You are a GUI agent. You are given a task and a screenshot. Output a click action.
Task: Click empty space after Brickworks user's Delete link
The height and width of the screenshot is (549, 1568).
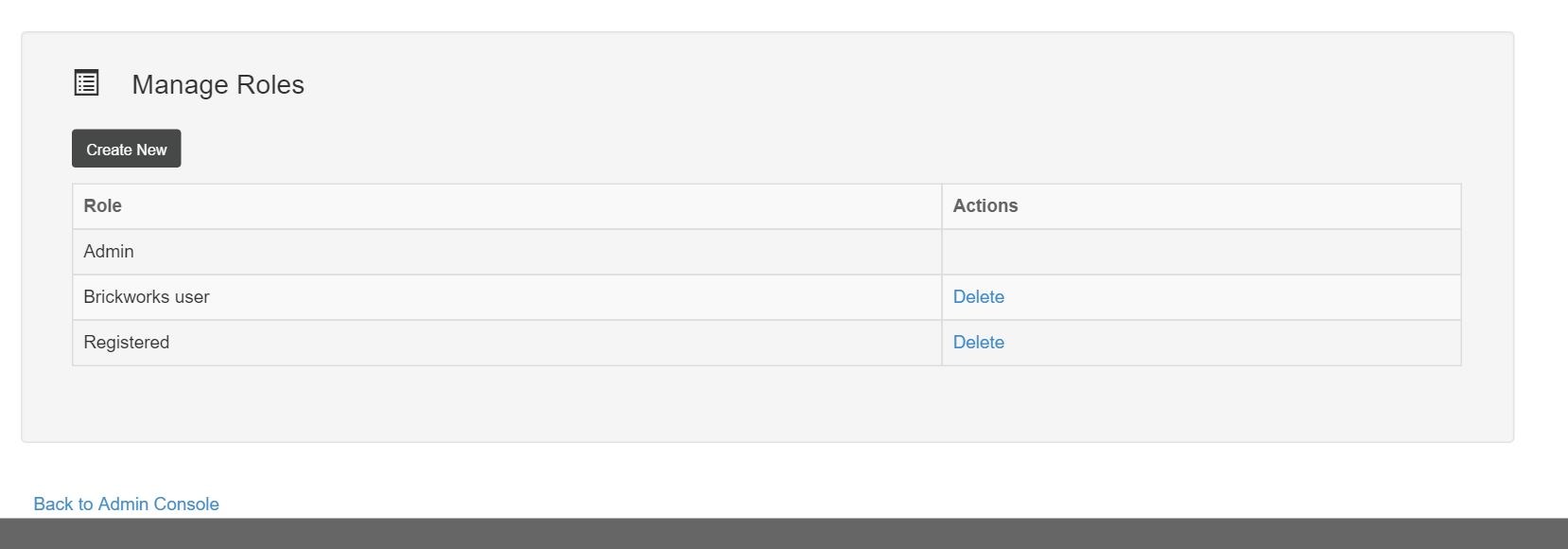coord(1229,297)
